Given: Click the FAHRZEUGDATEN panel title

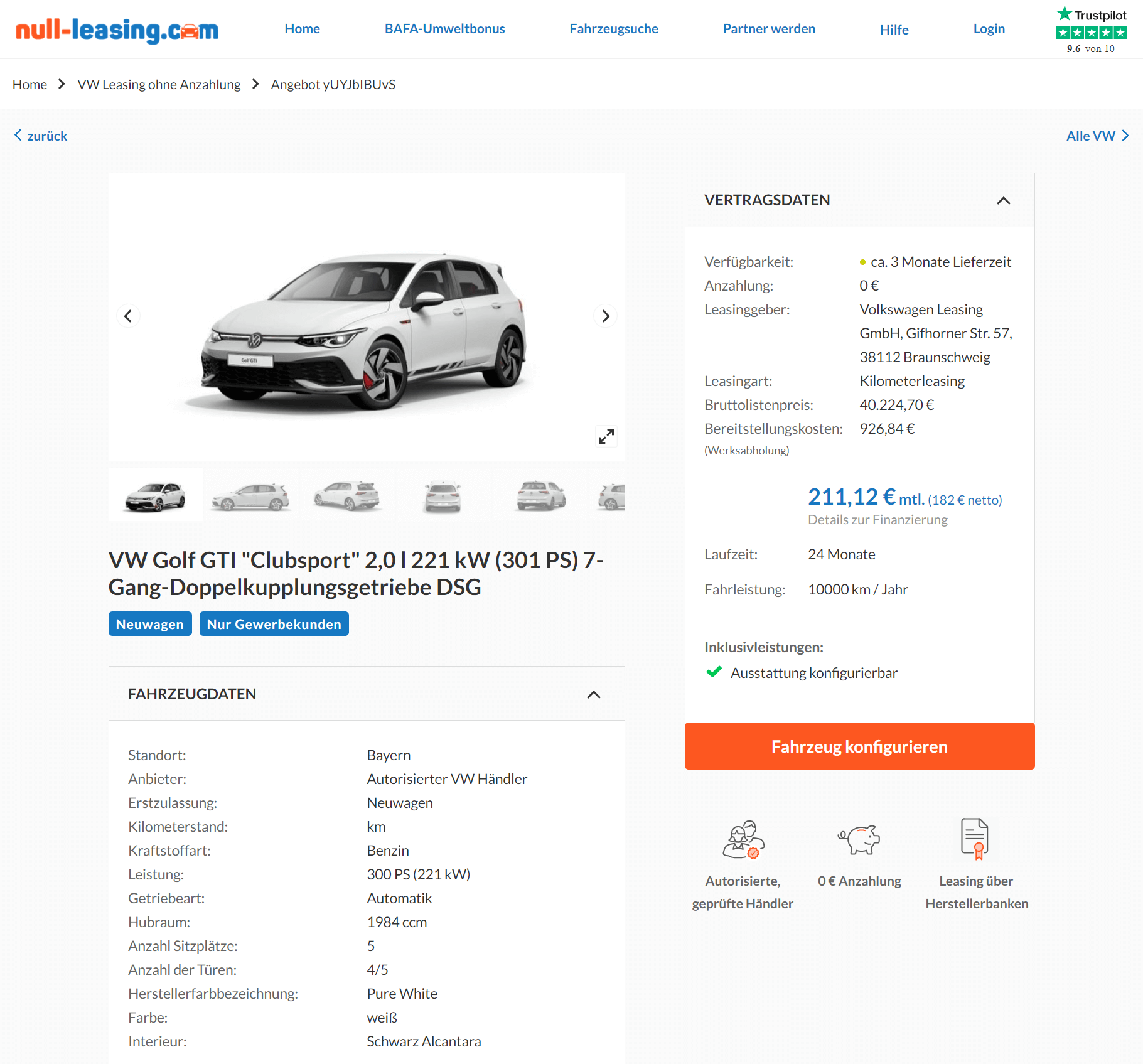Looking at the screenshot, I should click(192, 694).
